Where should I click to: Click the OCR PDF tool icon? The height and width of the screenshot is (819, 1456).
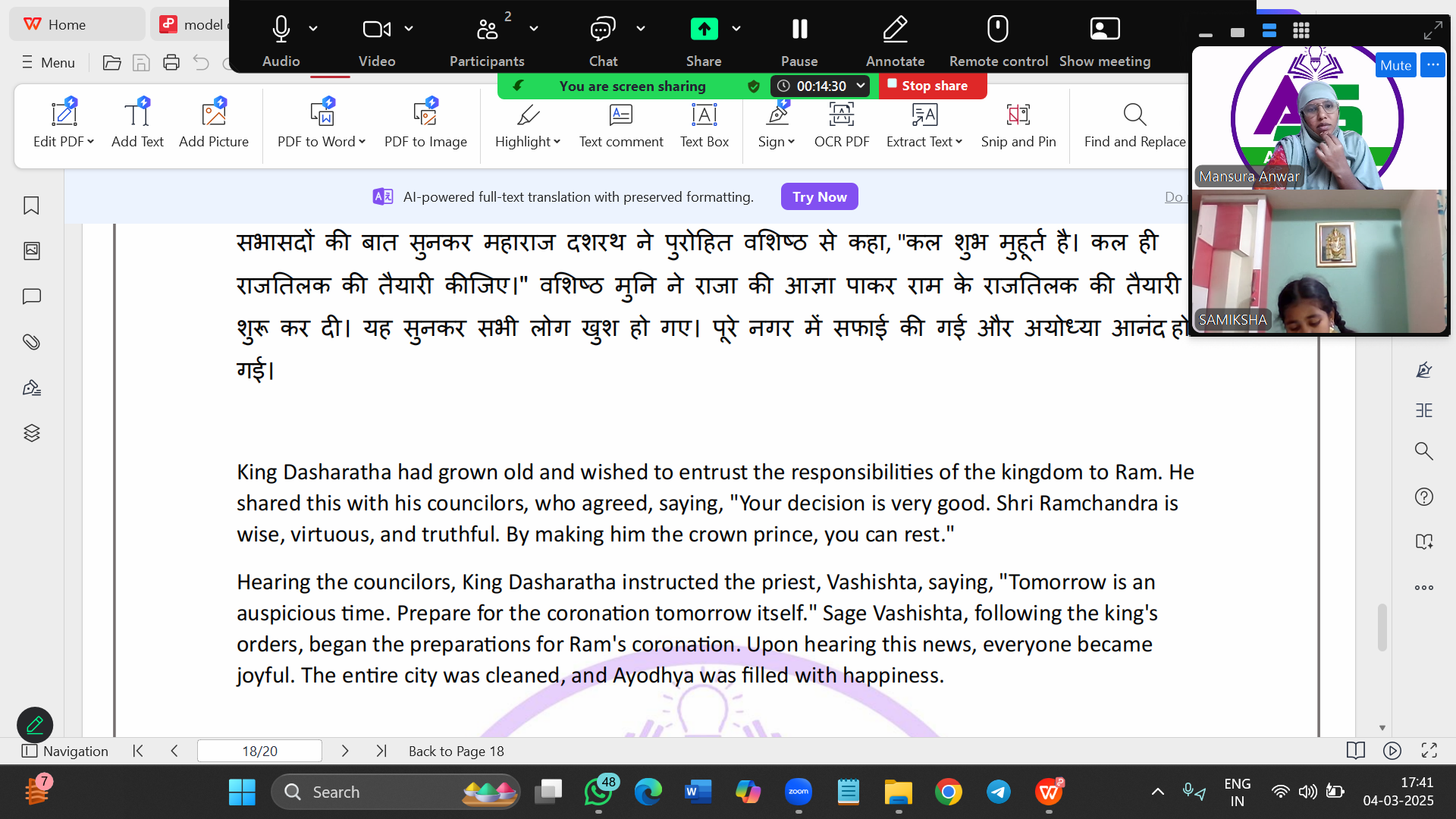point(841,115)
